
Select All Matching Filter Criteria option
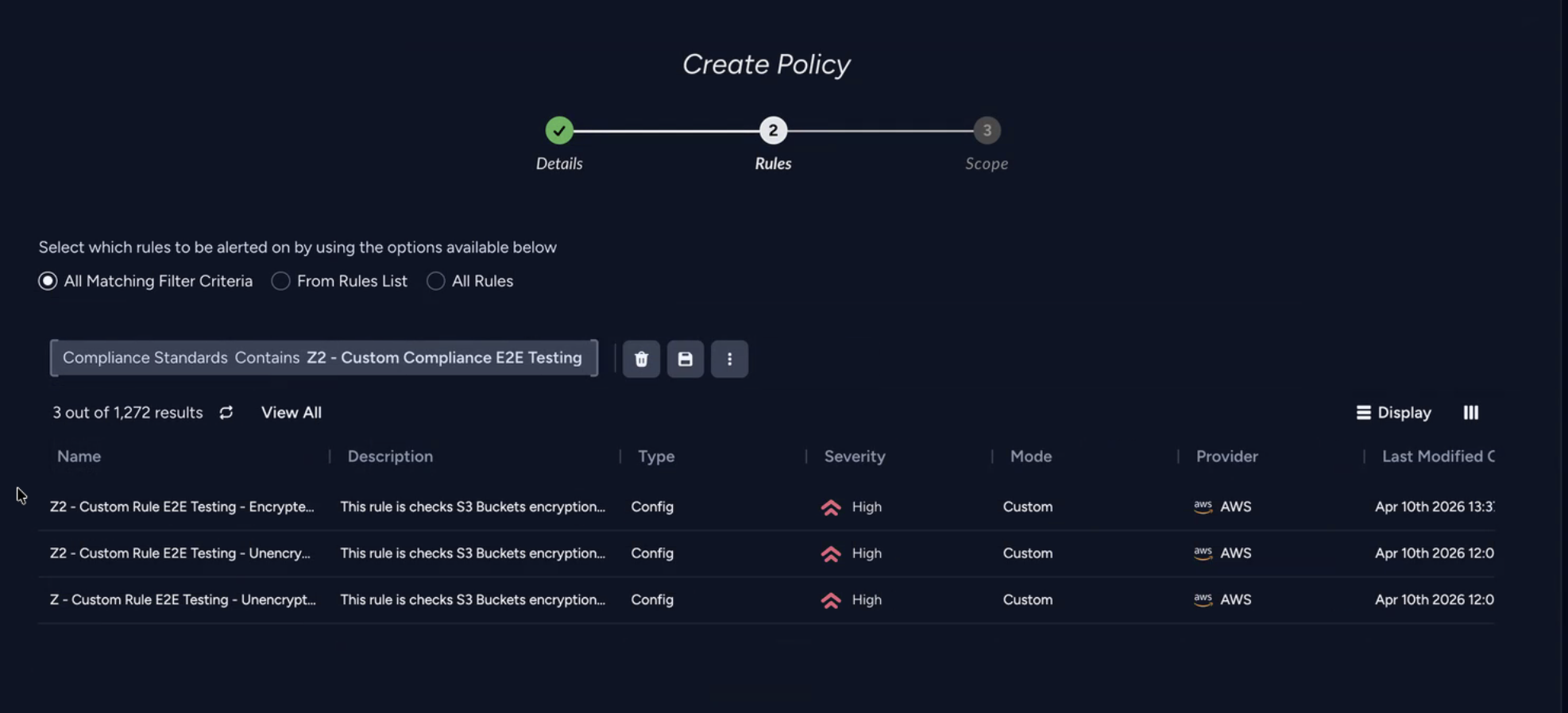(48, 281)
